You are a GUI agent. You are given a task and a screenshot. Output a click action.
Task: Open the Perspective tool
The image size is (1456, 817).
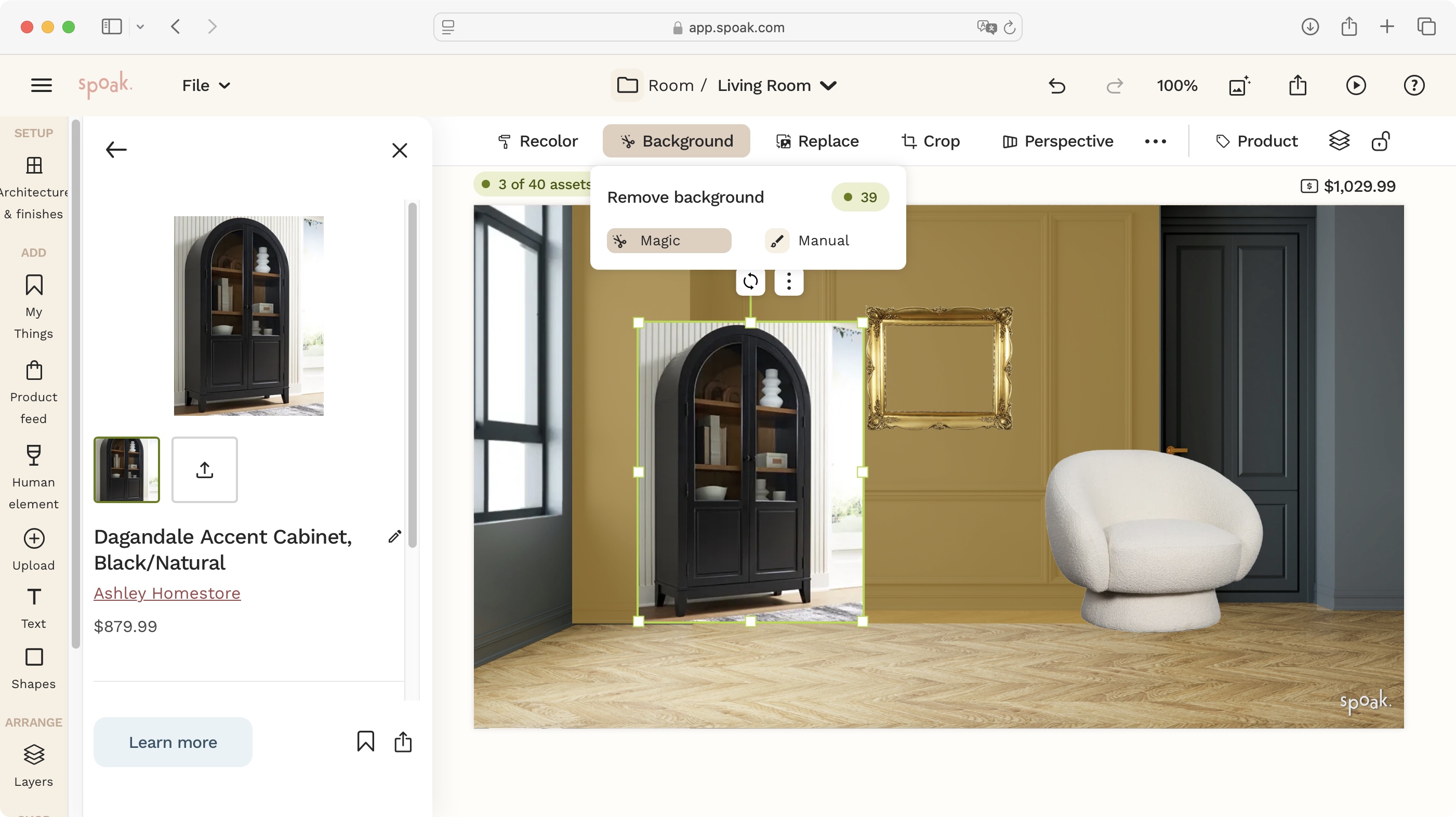point(1056,141)
